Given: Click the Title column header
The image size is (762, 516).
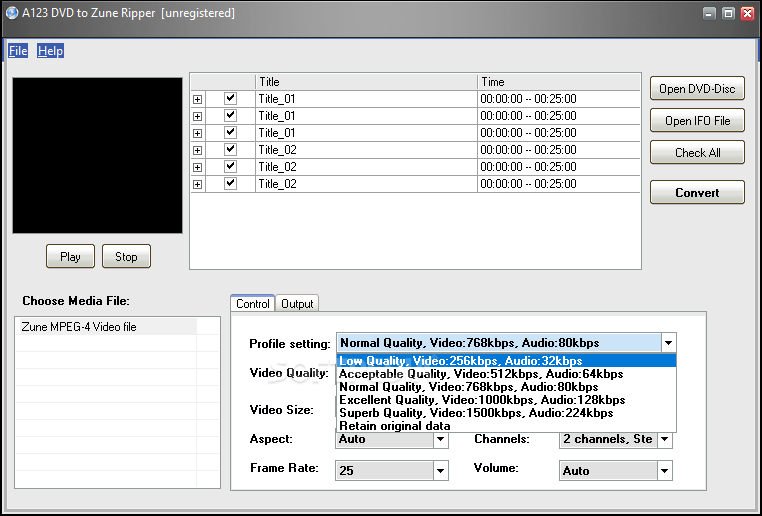Looking at the screenshot, I should coord(366,82).
